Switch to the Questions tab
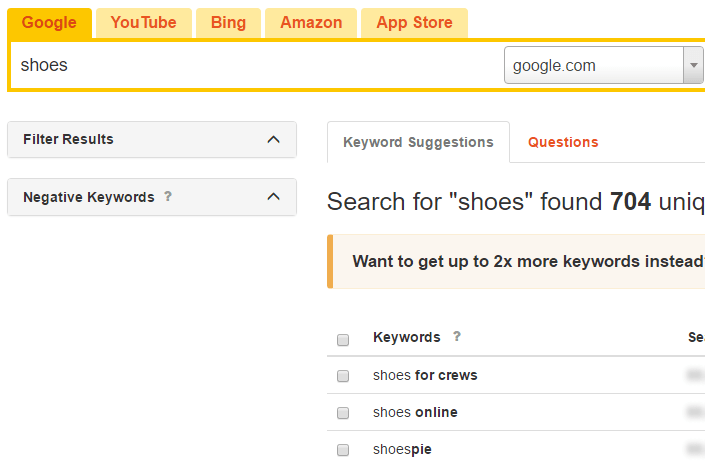Screen dimensions: 705x465 point(563,142)
